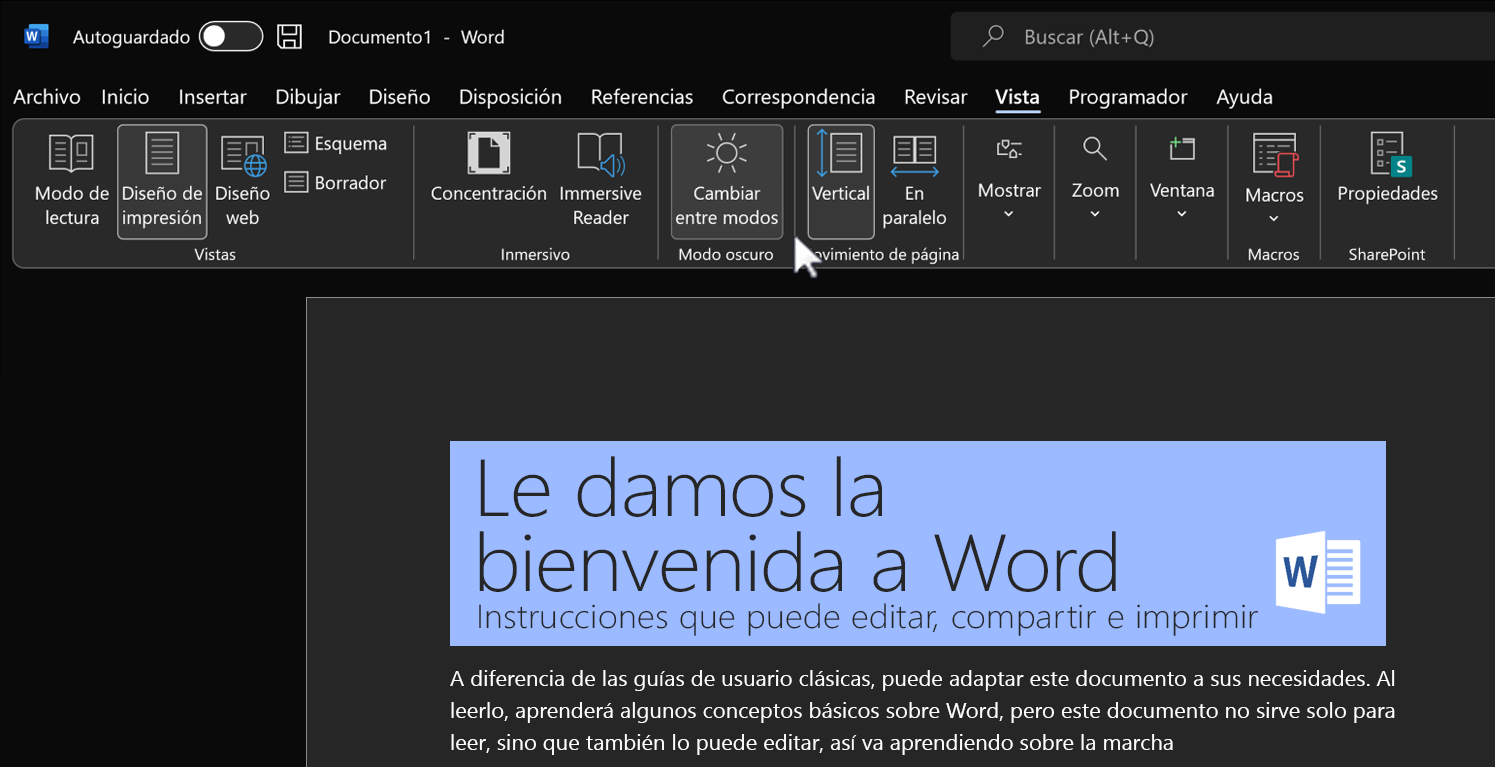Image resolution: width=1495 pixels, height=767 pixels.
Task: Switch to Diseño web view
Action: [x=242, y=181]
